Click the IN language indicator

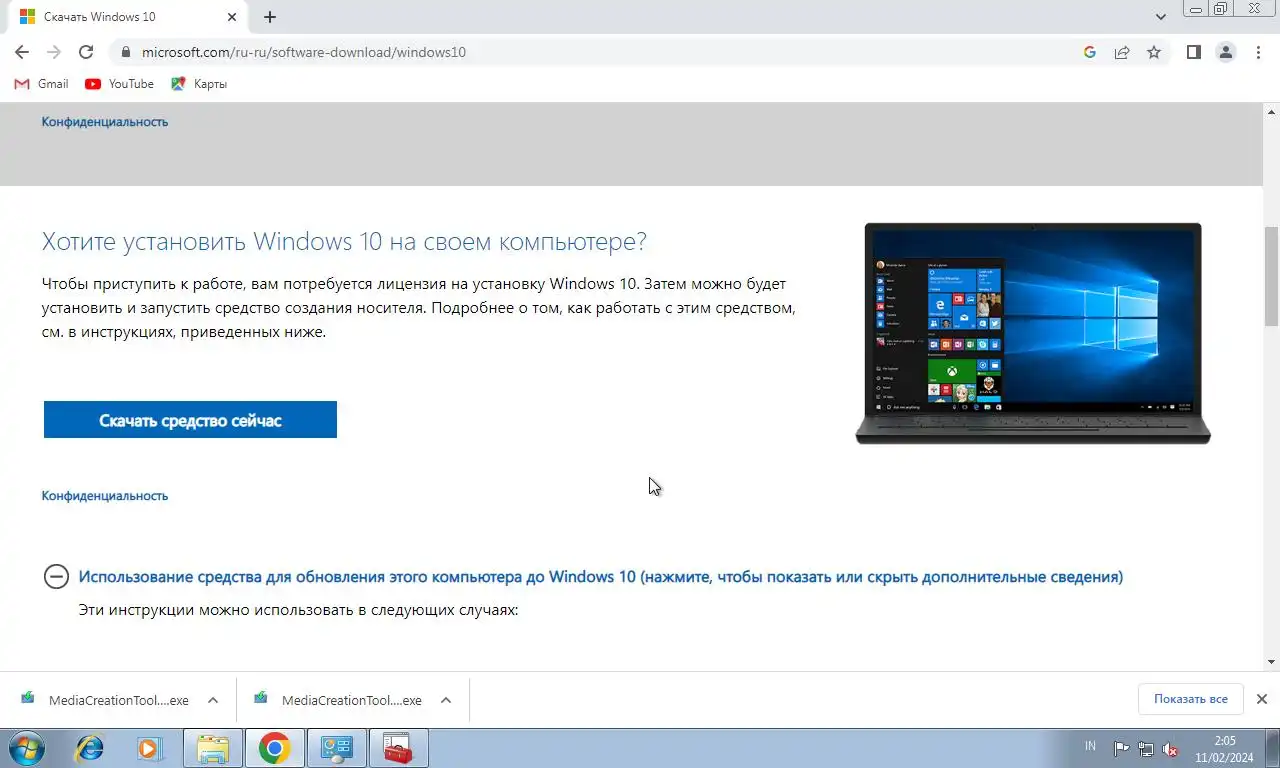[1090, 747]
